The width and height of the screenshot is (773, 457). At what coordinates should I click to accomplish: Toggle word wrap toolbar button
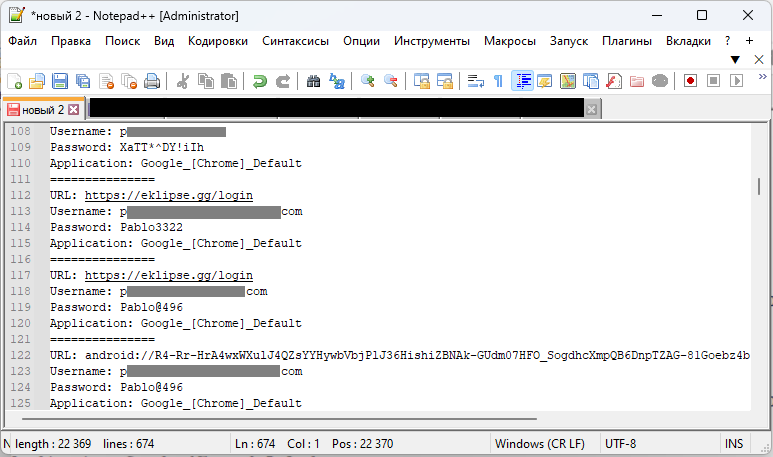click(x=476, y=81)
